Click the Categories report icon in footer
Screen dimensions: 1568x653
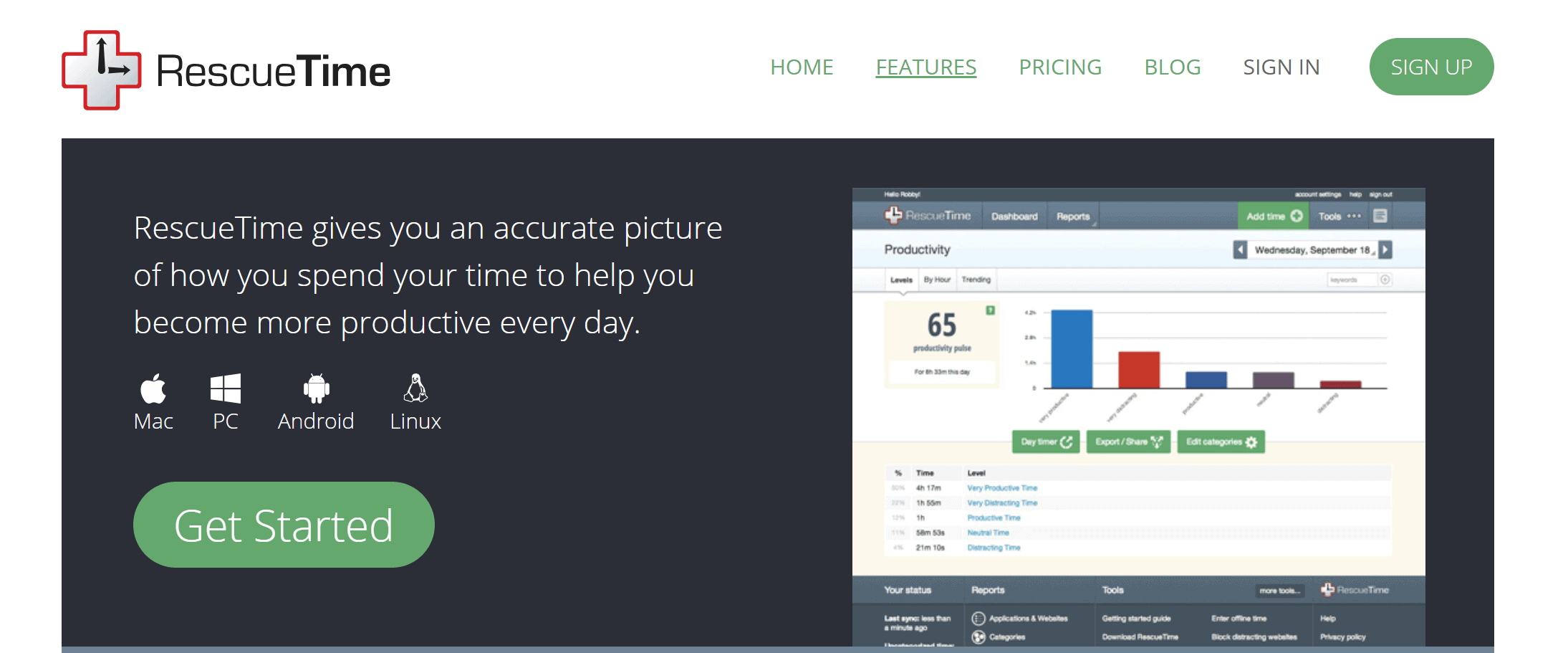click(978, 637)
